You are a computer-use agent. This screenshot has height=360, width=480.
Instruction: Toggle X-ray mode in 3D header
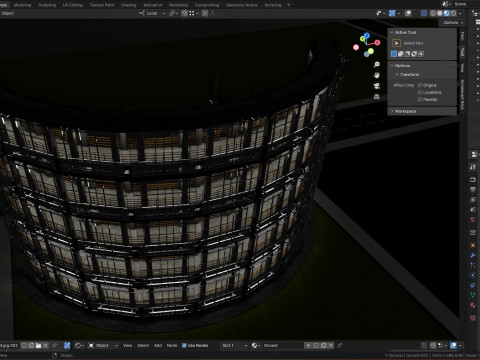coord(424,13)
